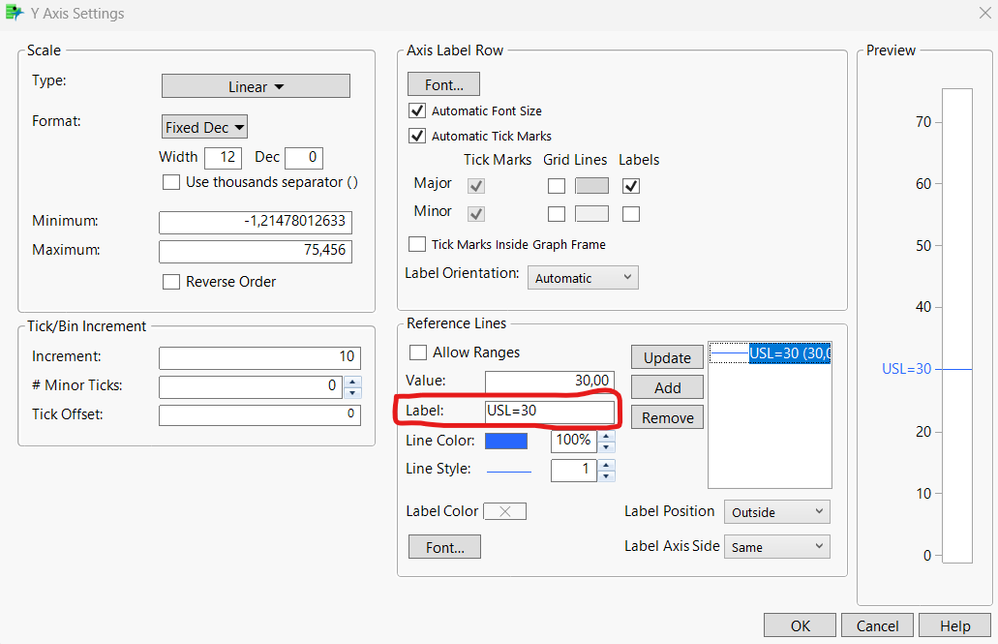998x644 pixels.
Task: Pick the Major grid line color swatch
Action: click(x=592, y=186)
